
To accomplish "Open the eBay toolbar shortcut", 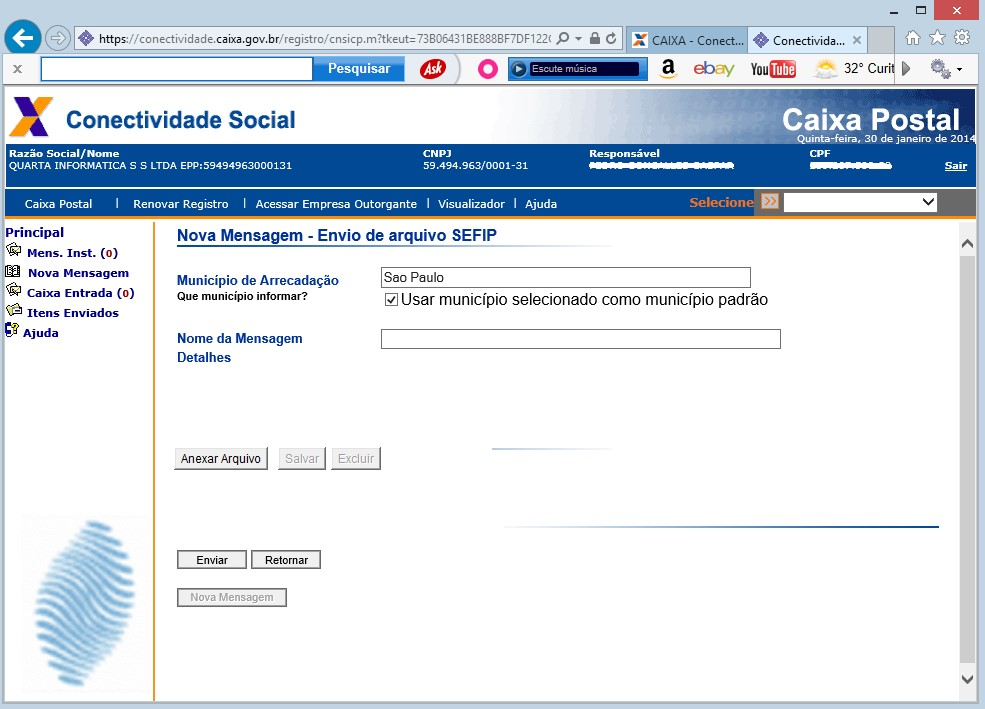I will pos(714,68).
